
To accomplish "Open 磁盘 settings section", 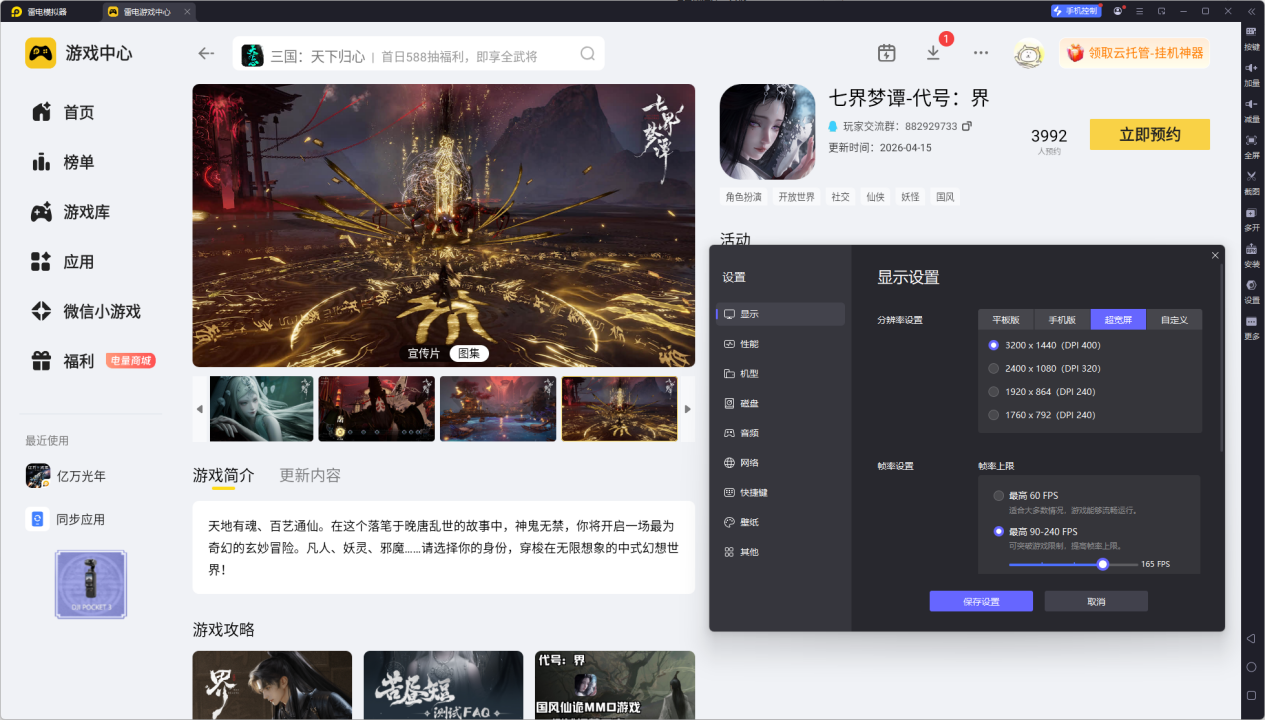I will pos(781,403).
